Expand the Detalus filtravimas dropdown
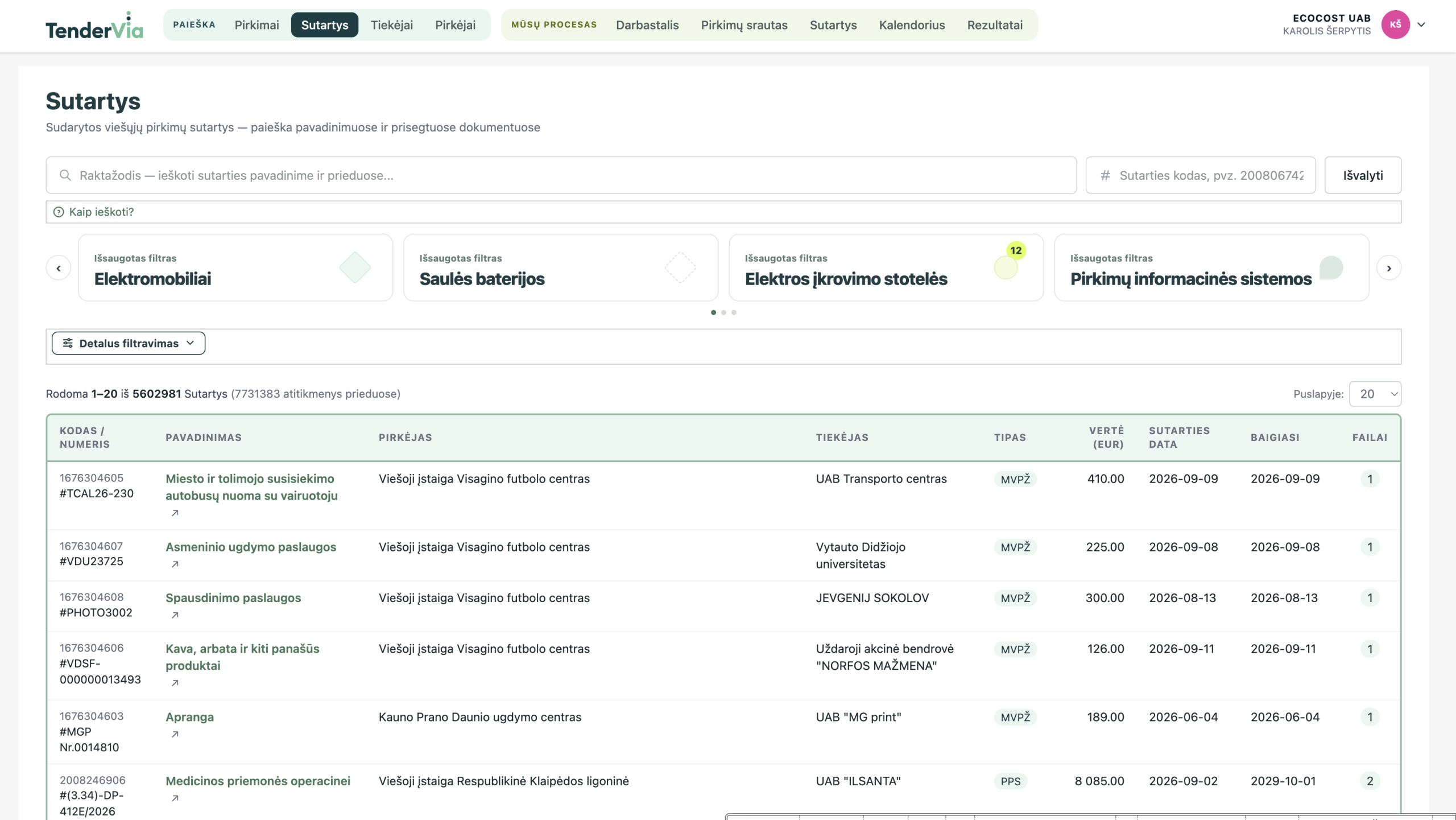The image size is (1456, 820). 129,343
